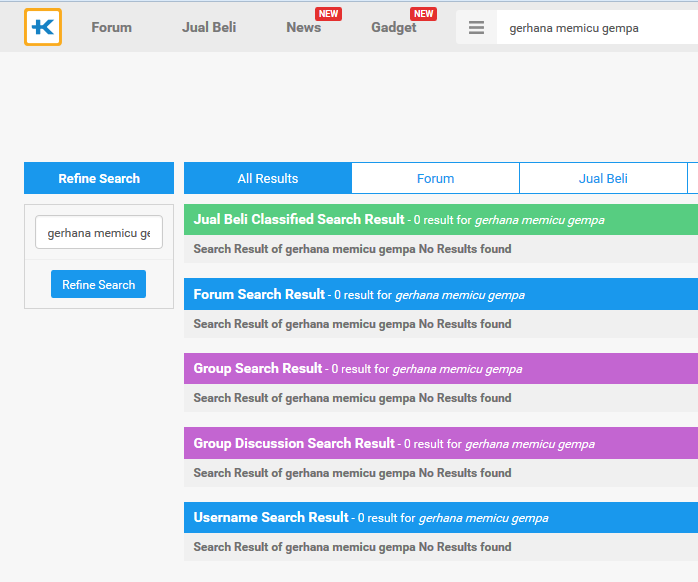
Task: Submit the Refine Search button
Action: coord(98,284)
